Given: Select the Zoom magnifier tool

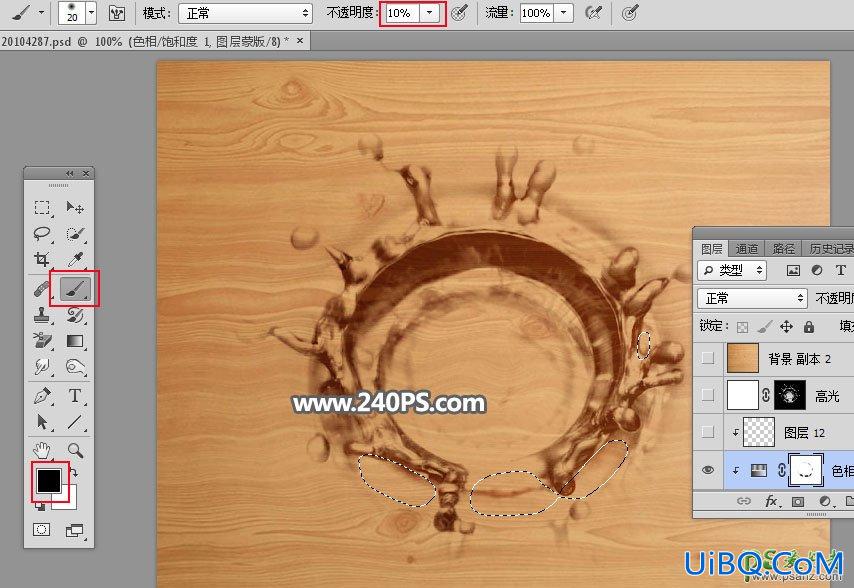Looking at the screenshot, I should pyautogui.click(x=75, y=450).
